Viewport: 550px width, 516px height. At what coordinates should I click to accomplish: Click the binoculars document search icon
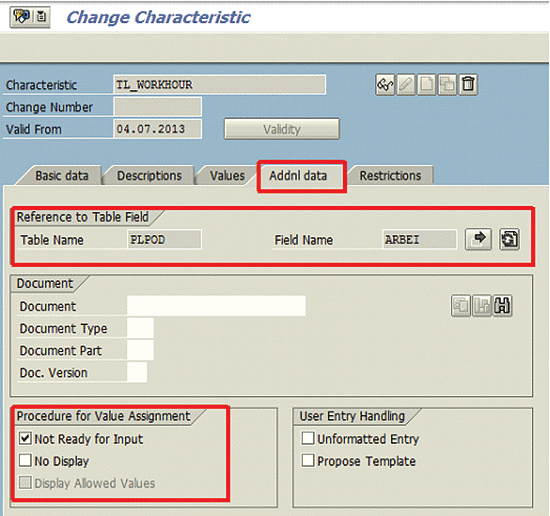[x=502, y=306]
